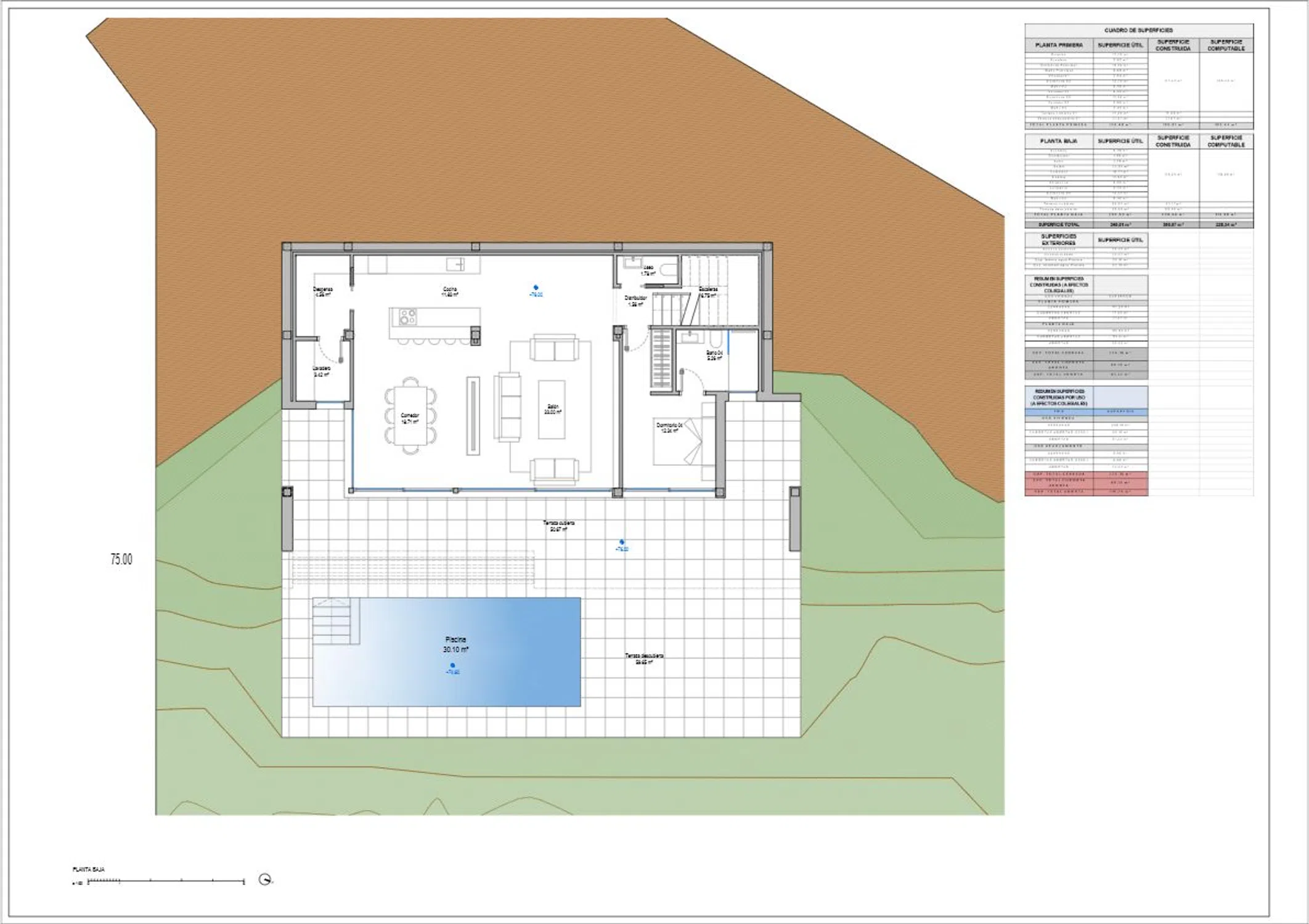Image resolution: width=1309 pixels, height=924 pixels.
Task: Click the kitchen sink symbol
Action: click(456, 264)
